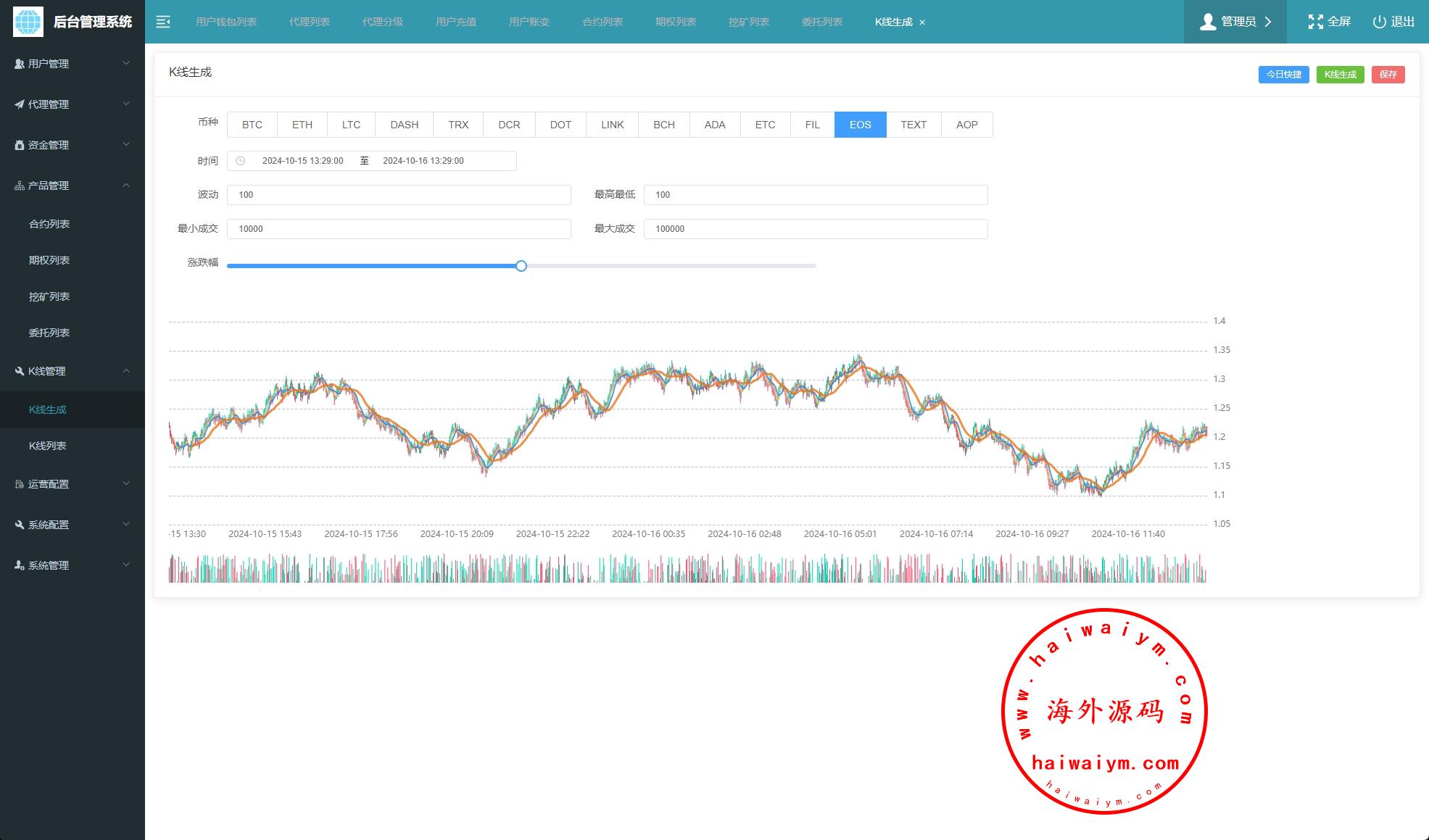The image size is (1429, 840).
Task: Click the 最大成交 input field
Action: (x=815, y=229)
